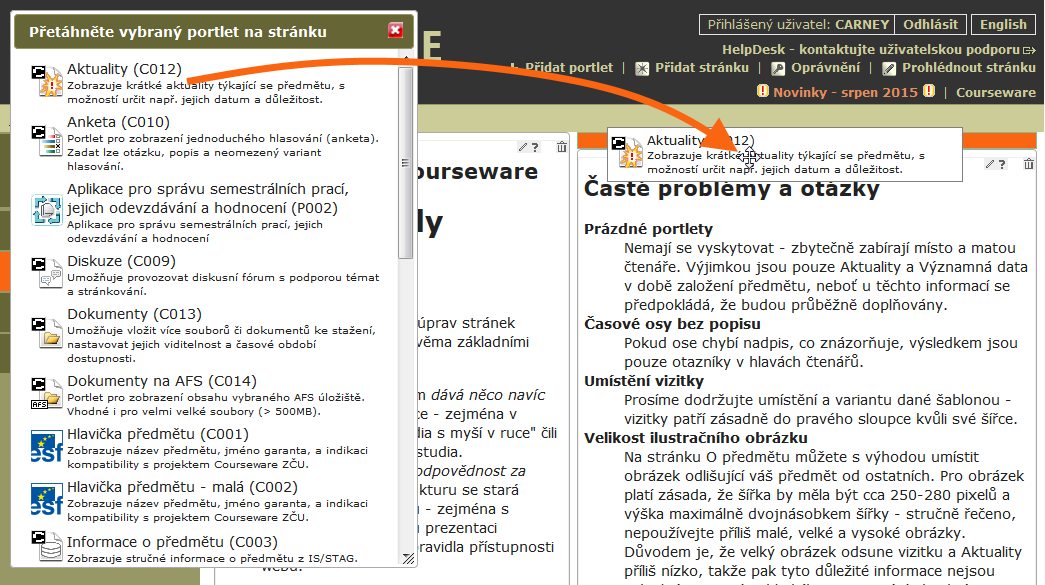The height and width of the screenshot is (585, 1045).
Task: Select the Anketa (C010) title
Action: [118, 122]
